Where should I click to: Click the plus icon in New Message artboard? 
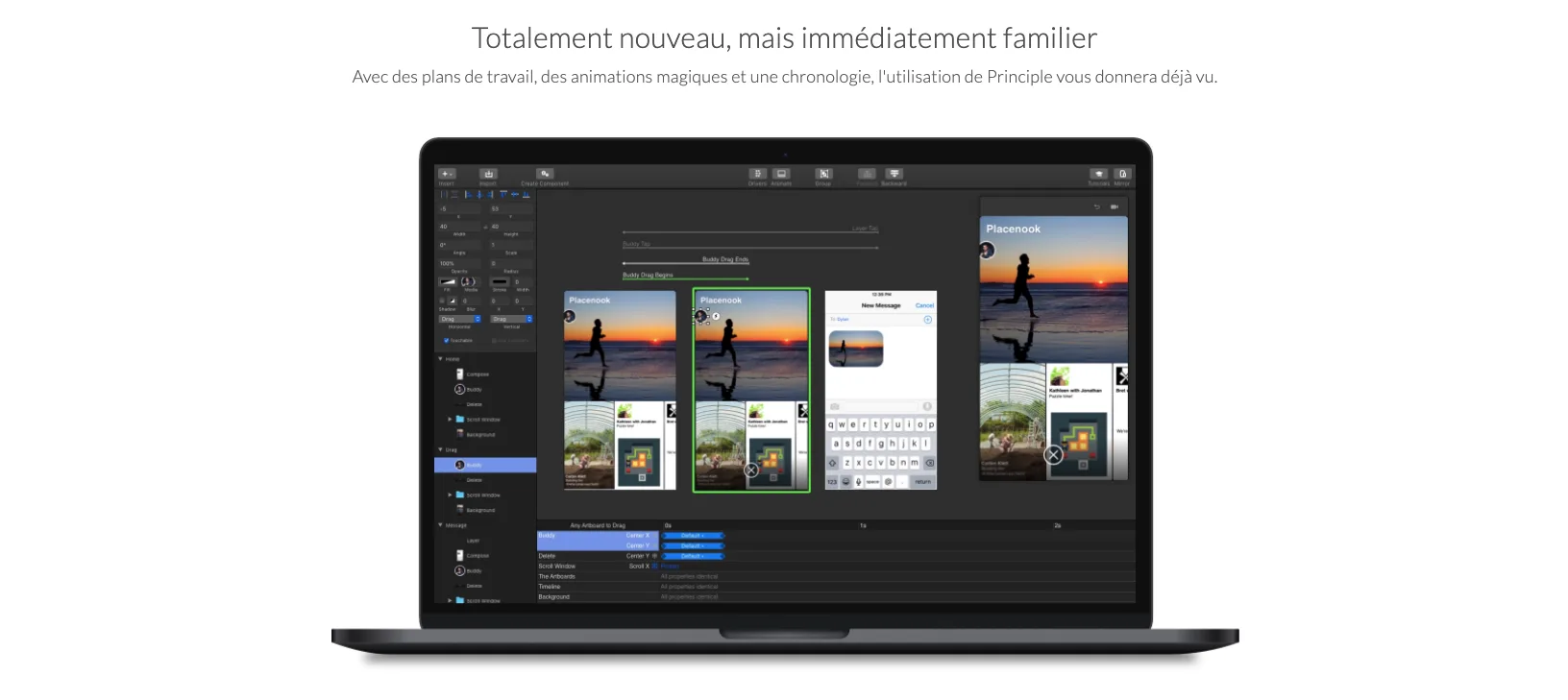(927, 320)
